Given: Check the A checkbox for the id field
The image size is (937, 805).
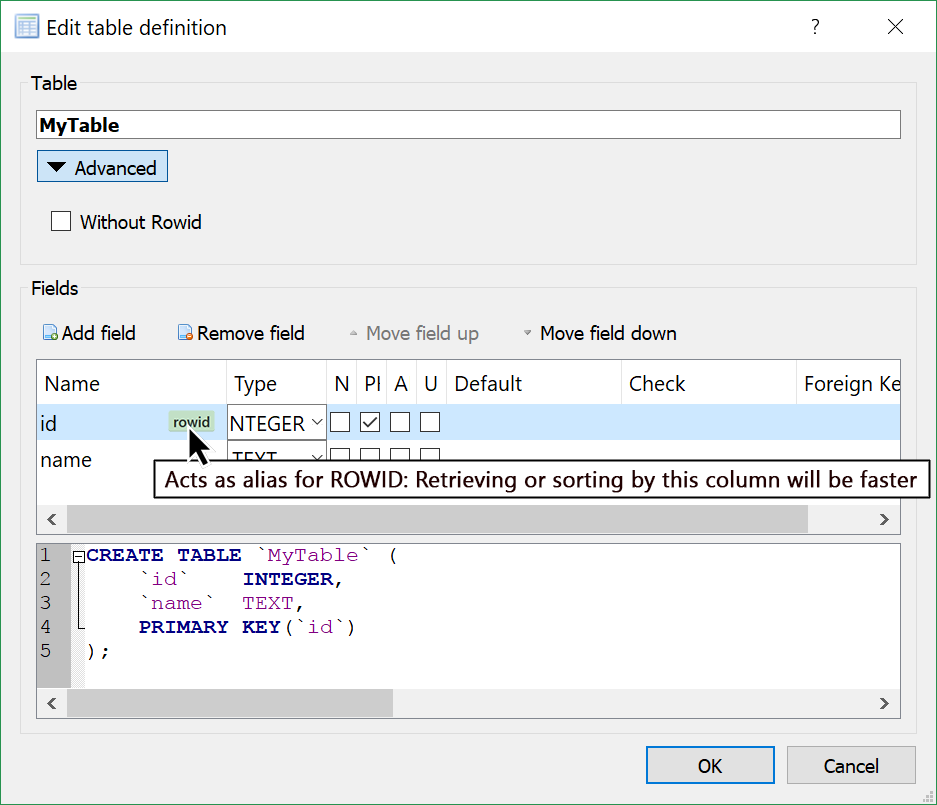Looking at the screenshot, I should point(399,422).
